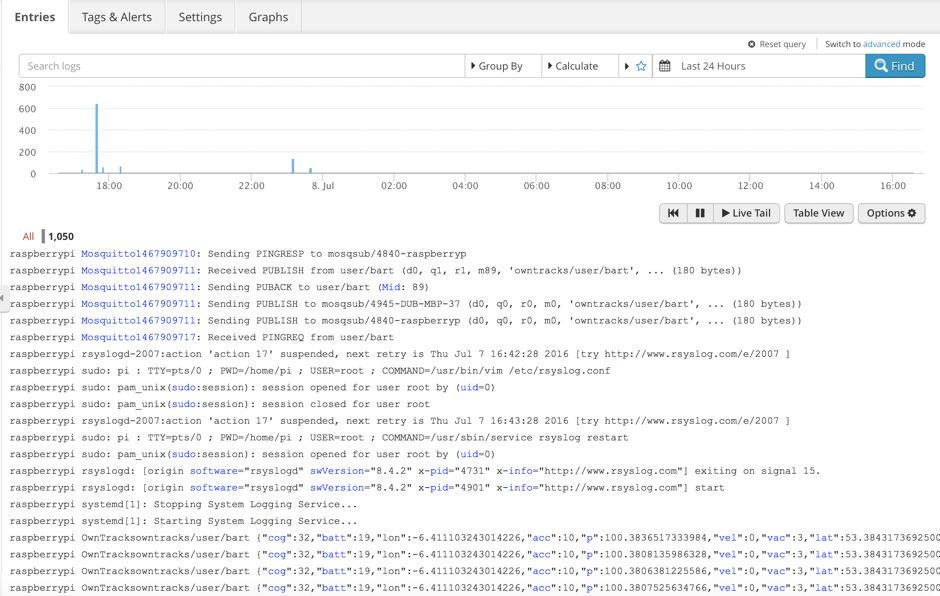Start Live Tail streaming

tap(746, 213)
